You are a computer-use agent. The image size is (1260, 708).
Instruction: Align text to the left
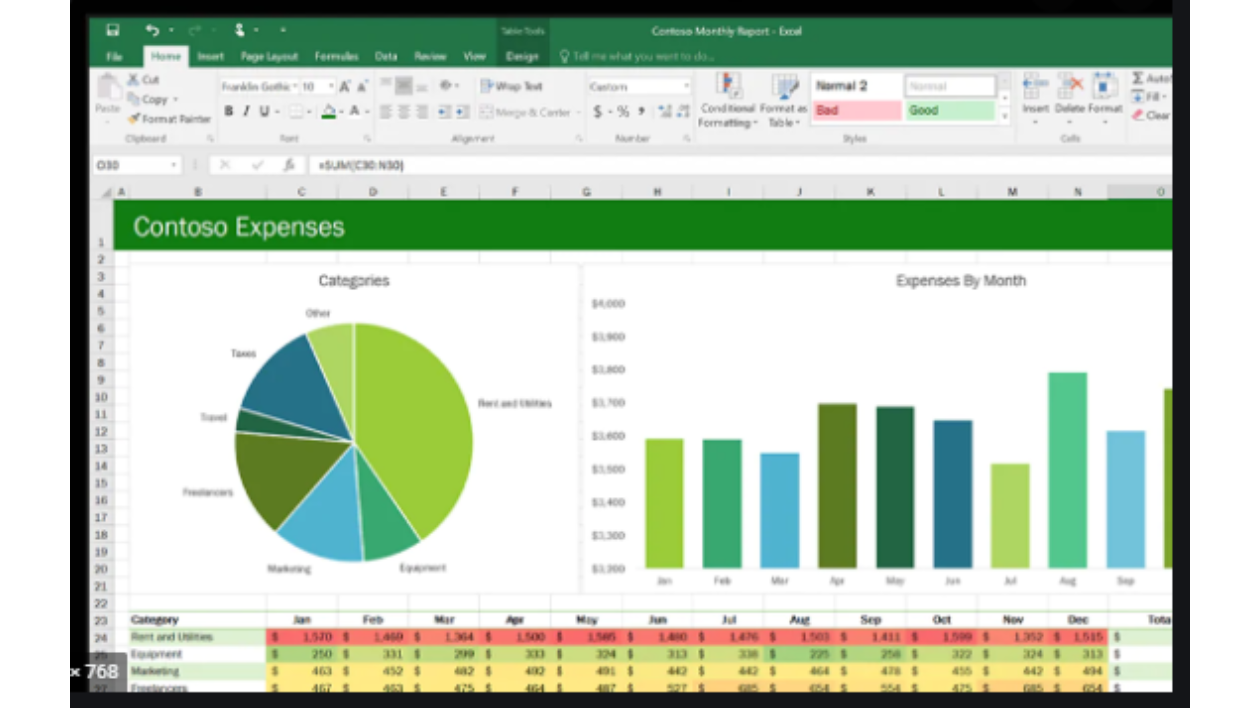point(385,112)
